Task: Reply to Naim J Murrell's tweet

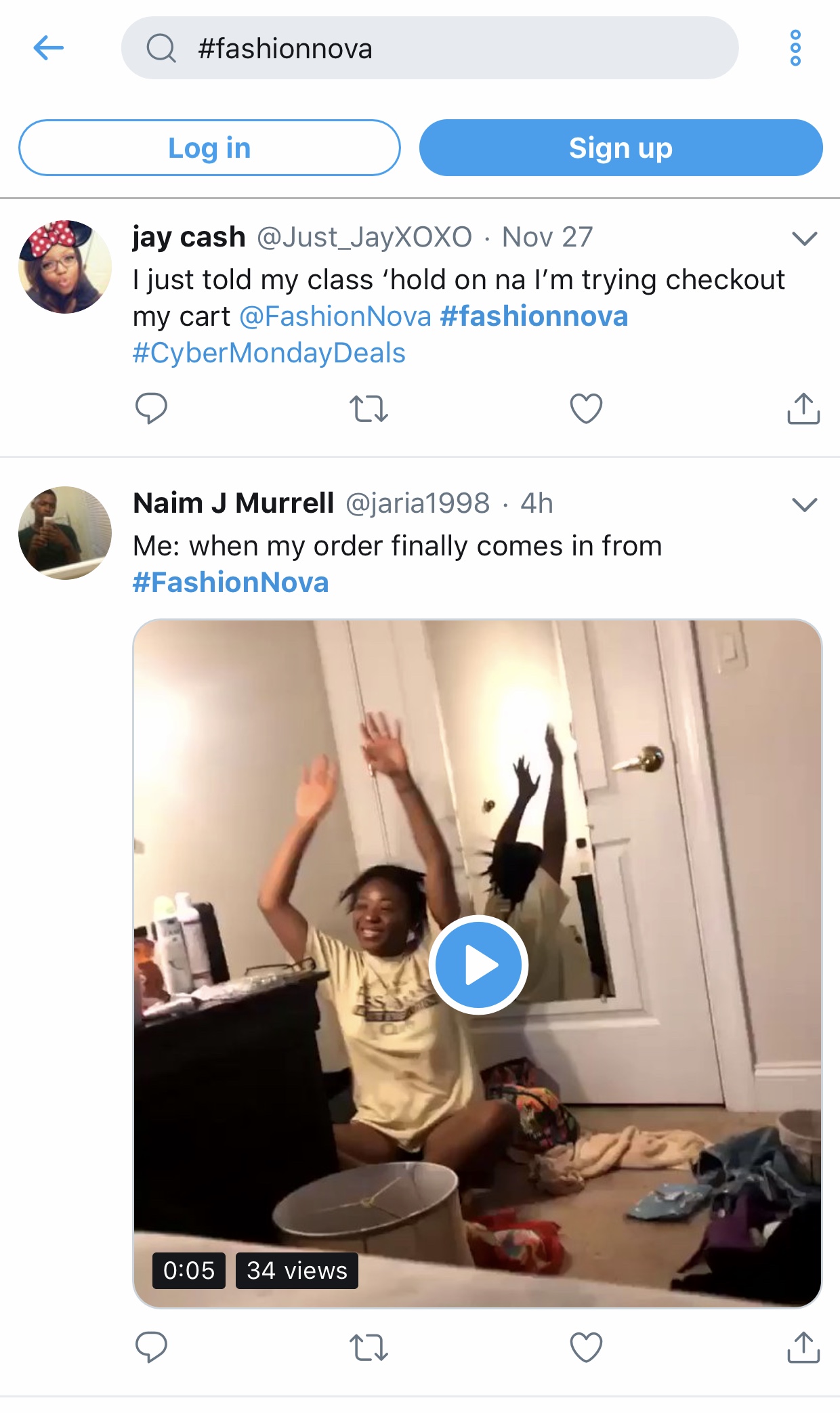Action: 151,1347
